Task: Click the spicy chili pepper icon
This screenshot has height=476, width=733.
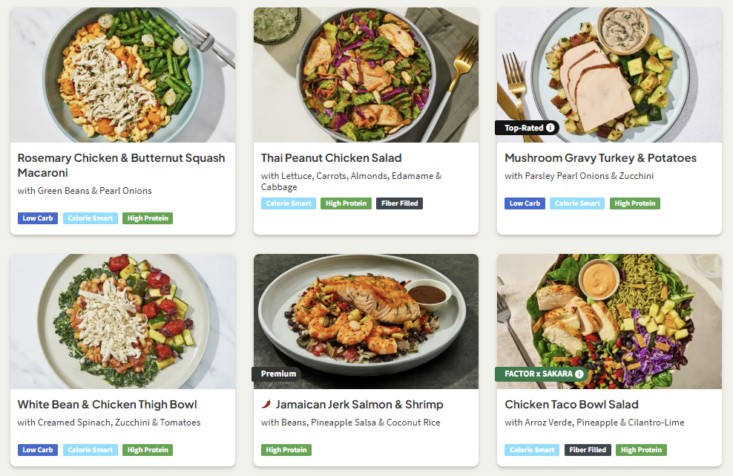Action: tap(266, 405)
